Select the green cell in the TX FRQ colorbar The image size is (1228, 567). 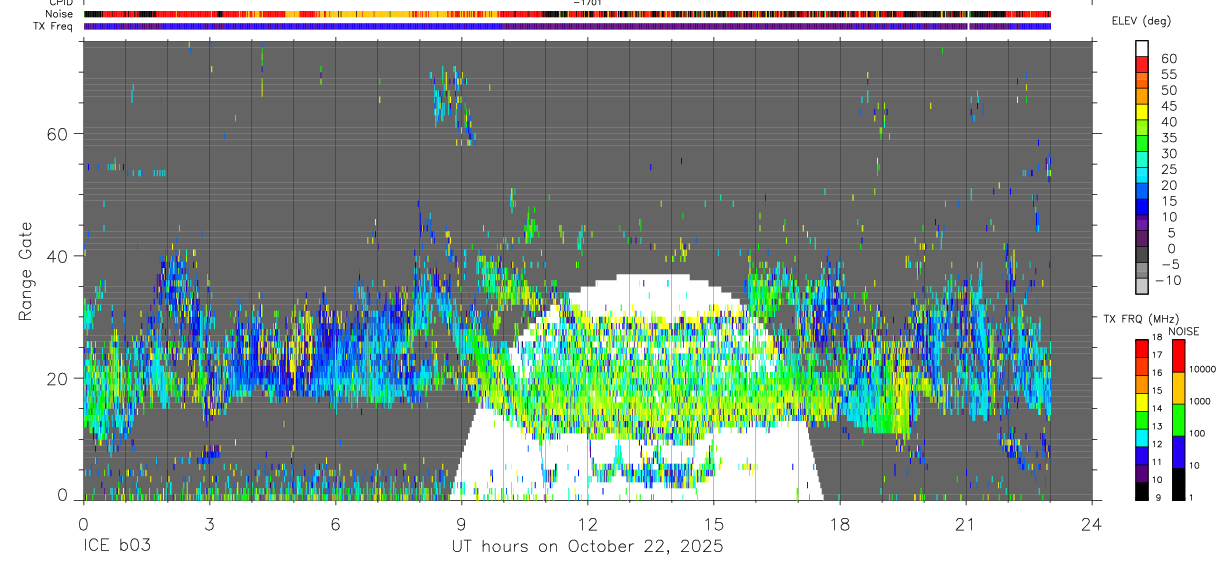pos(1141,420)
